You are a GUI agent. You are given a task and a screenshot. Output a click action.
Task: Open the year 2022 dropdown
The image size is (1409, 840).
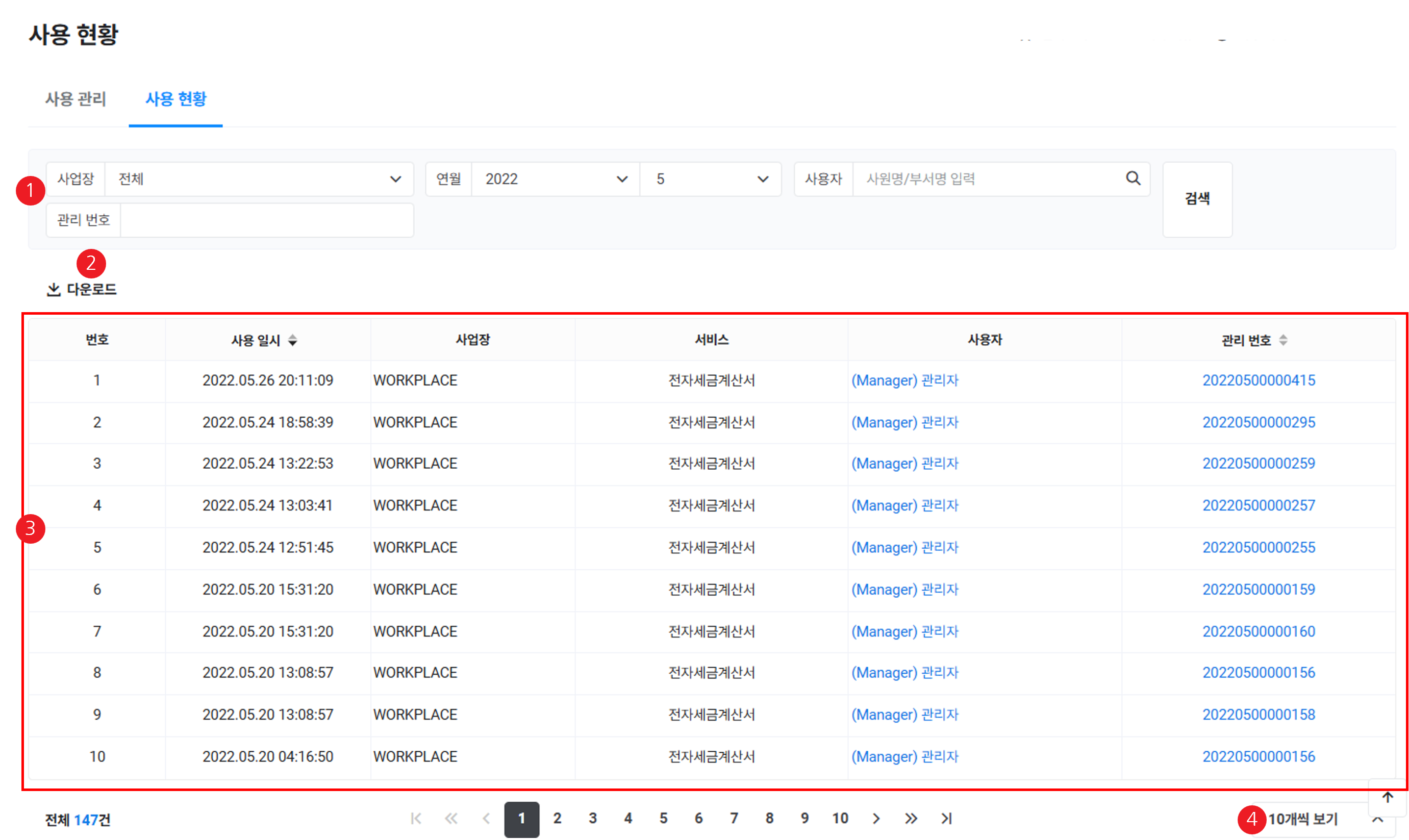[x=555, y=179]
